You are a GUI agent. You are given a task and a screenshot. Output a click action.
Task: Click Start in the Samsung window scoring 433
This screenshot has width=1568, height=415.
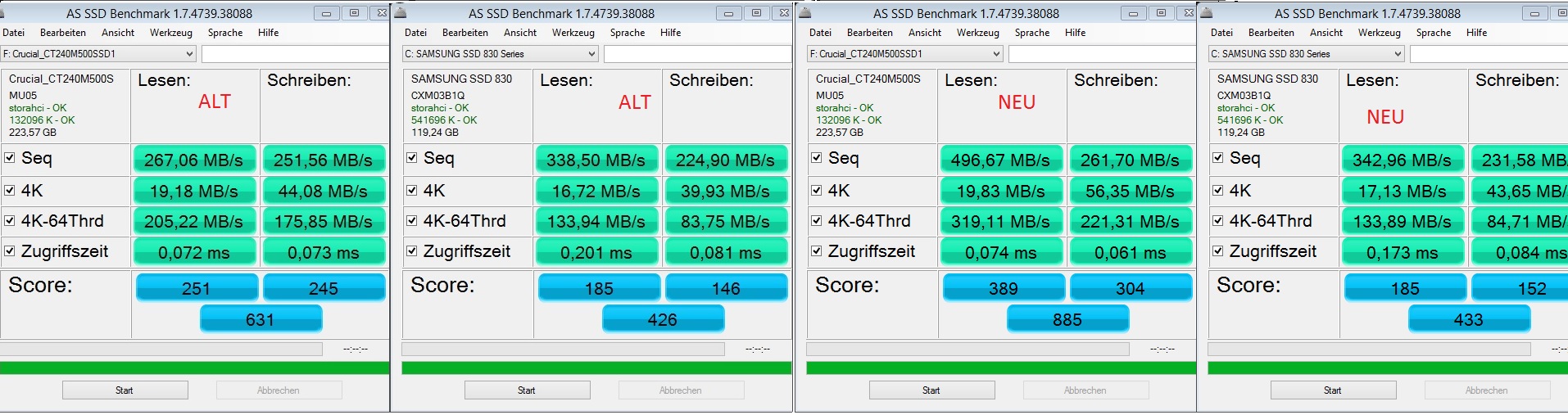[x=1333, y=390]
